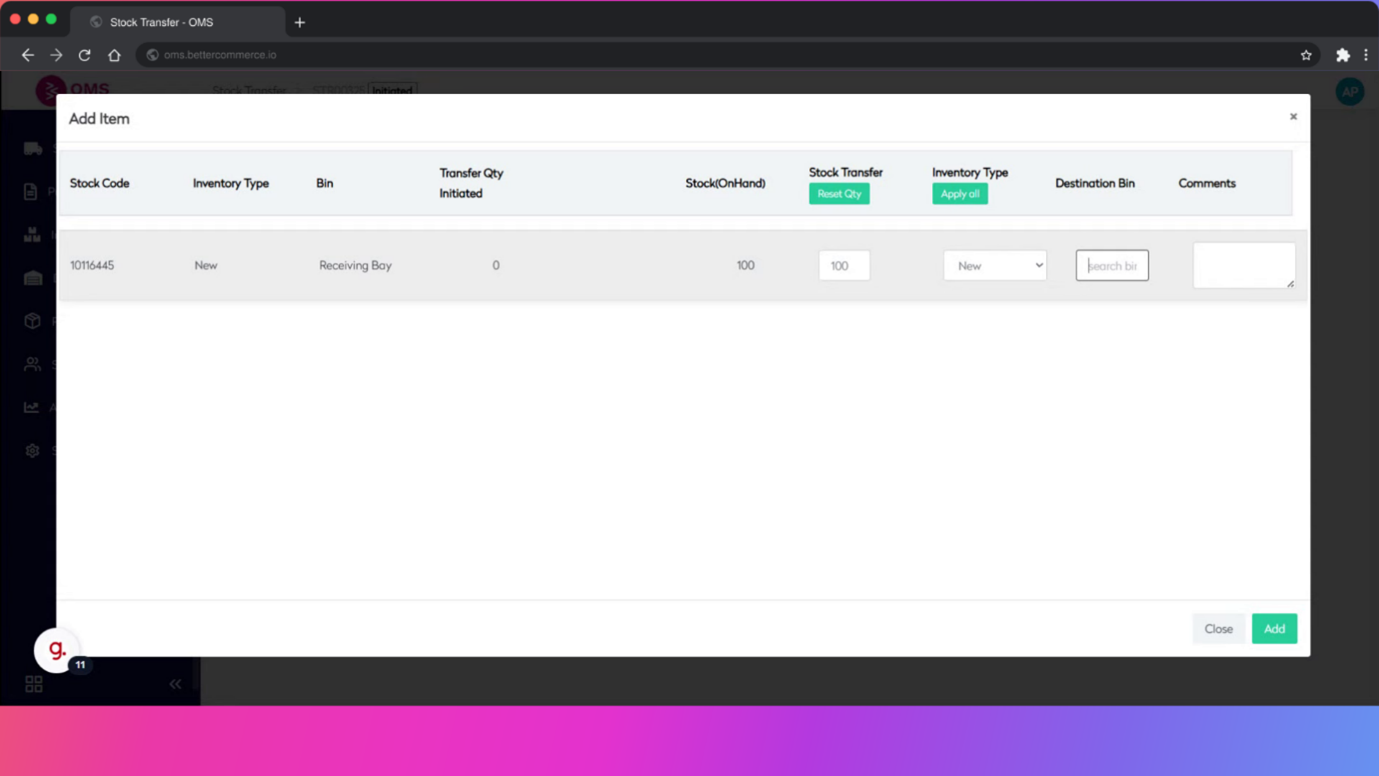Go to the browser home page
The image size is (1379, 776).
pos(114,55)
